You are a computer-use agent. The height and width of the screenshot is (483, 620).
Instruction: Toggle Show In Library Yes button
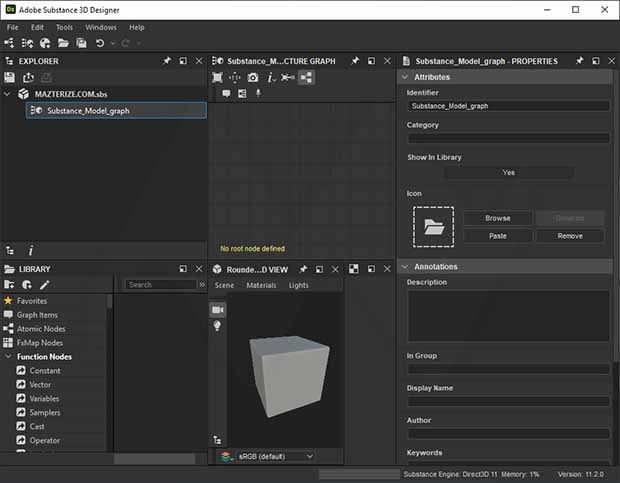[509, 173]
